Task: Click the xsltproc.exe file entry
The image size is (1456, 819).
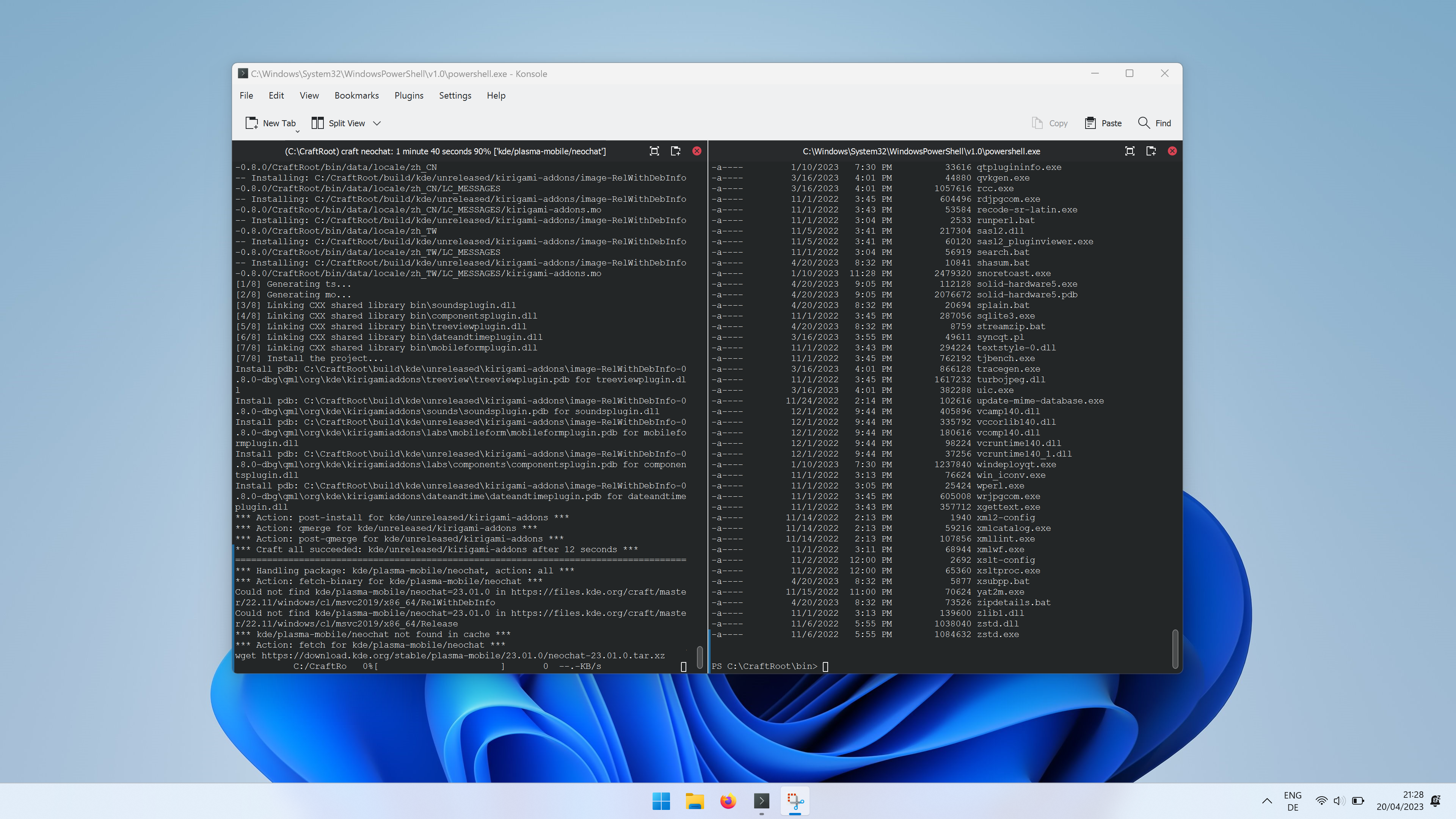Action: (1008, 571)
